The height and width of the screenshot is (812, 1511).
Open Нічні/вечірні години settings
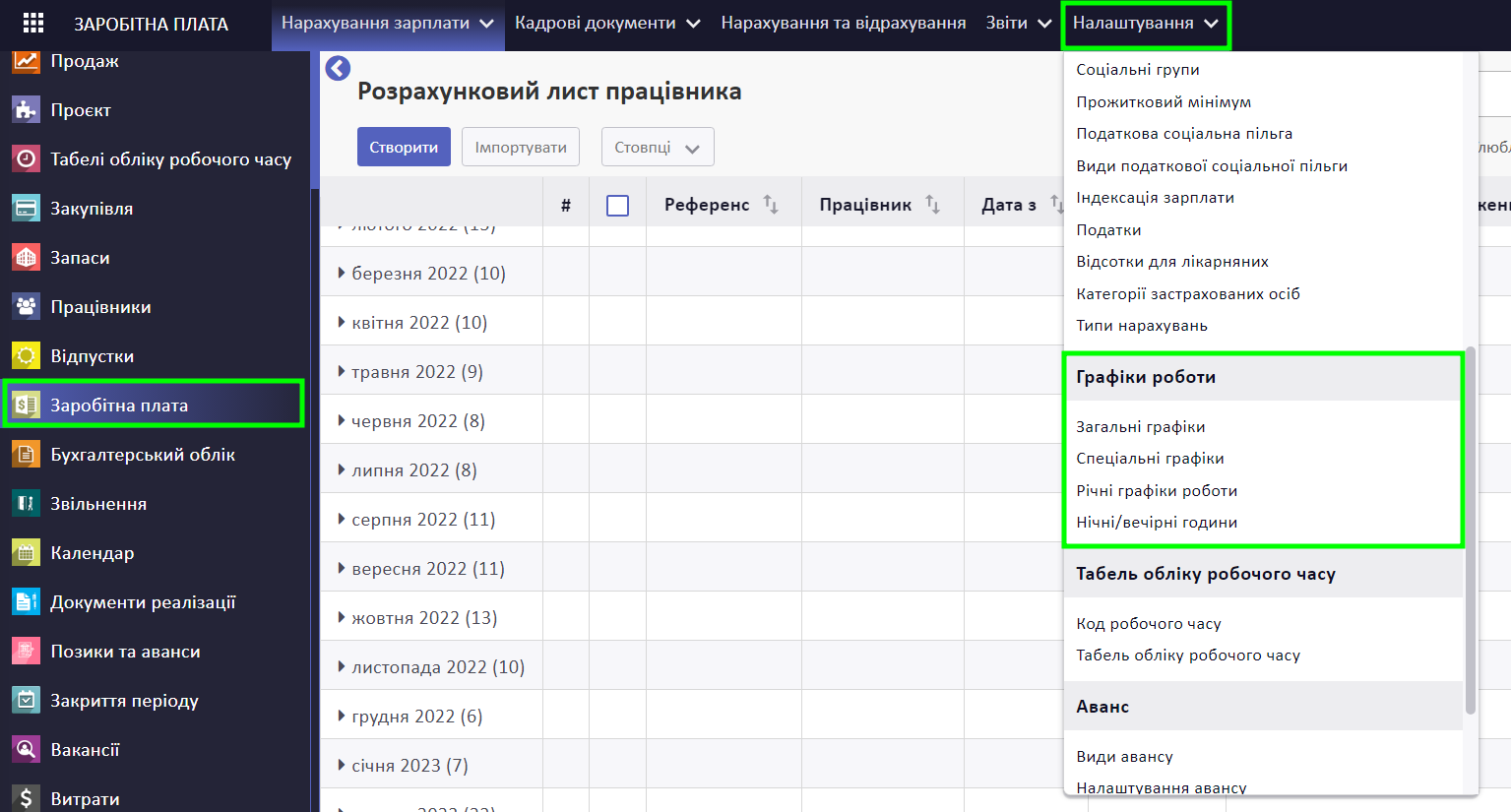click(x=1157, y=523)
